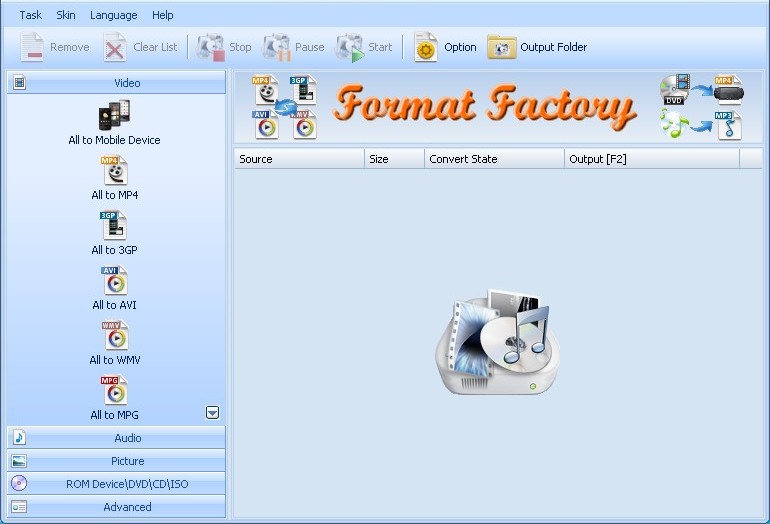Viewport: 770px width, 524px height.
Task: Click the Remove toolbar icon
Action: pos(32,47)
